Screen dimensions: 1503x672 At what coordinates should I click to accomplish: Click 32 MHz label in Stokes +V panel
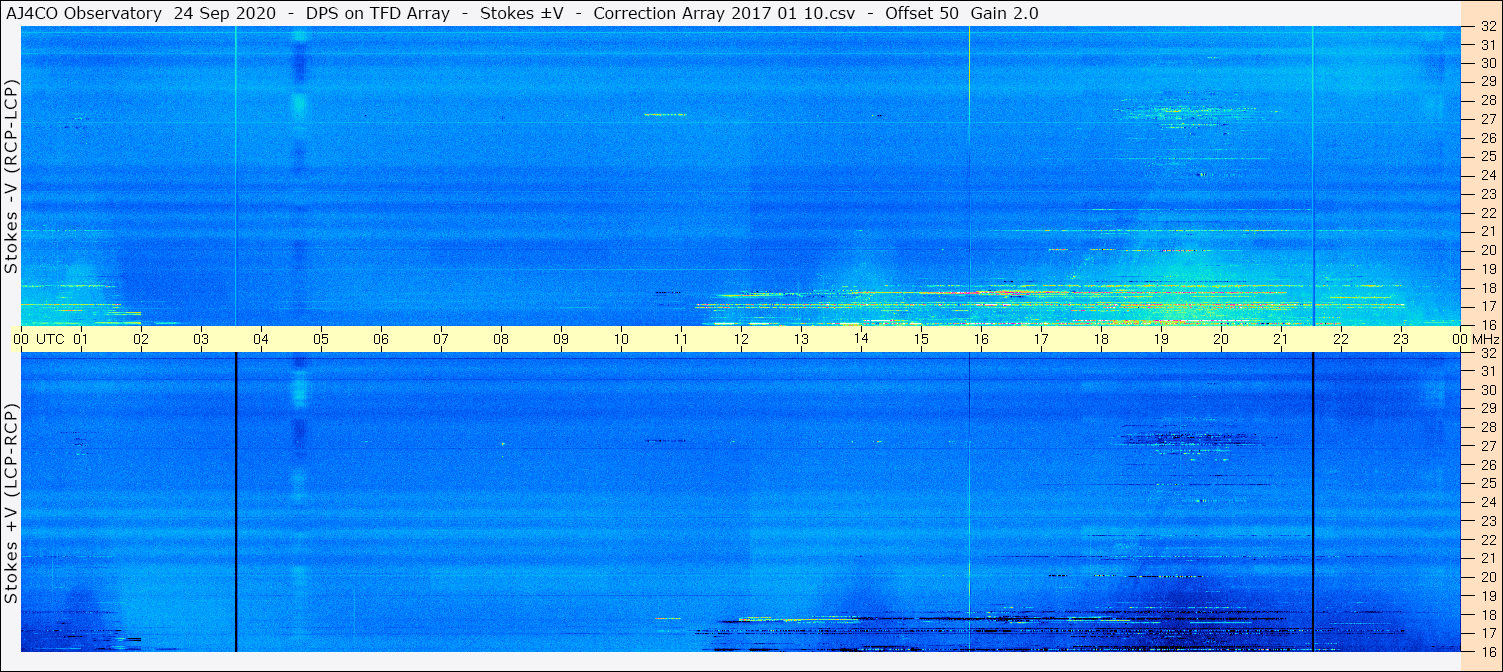1487,352
